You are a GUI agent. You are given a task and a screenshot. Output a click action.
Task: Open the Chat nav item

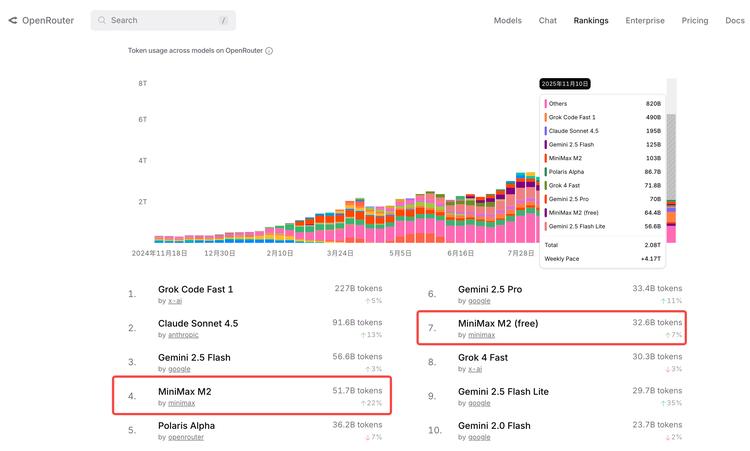click(x=548, y=20)
